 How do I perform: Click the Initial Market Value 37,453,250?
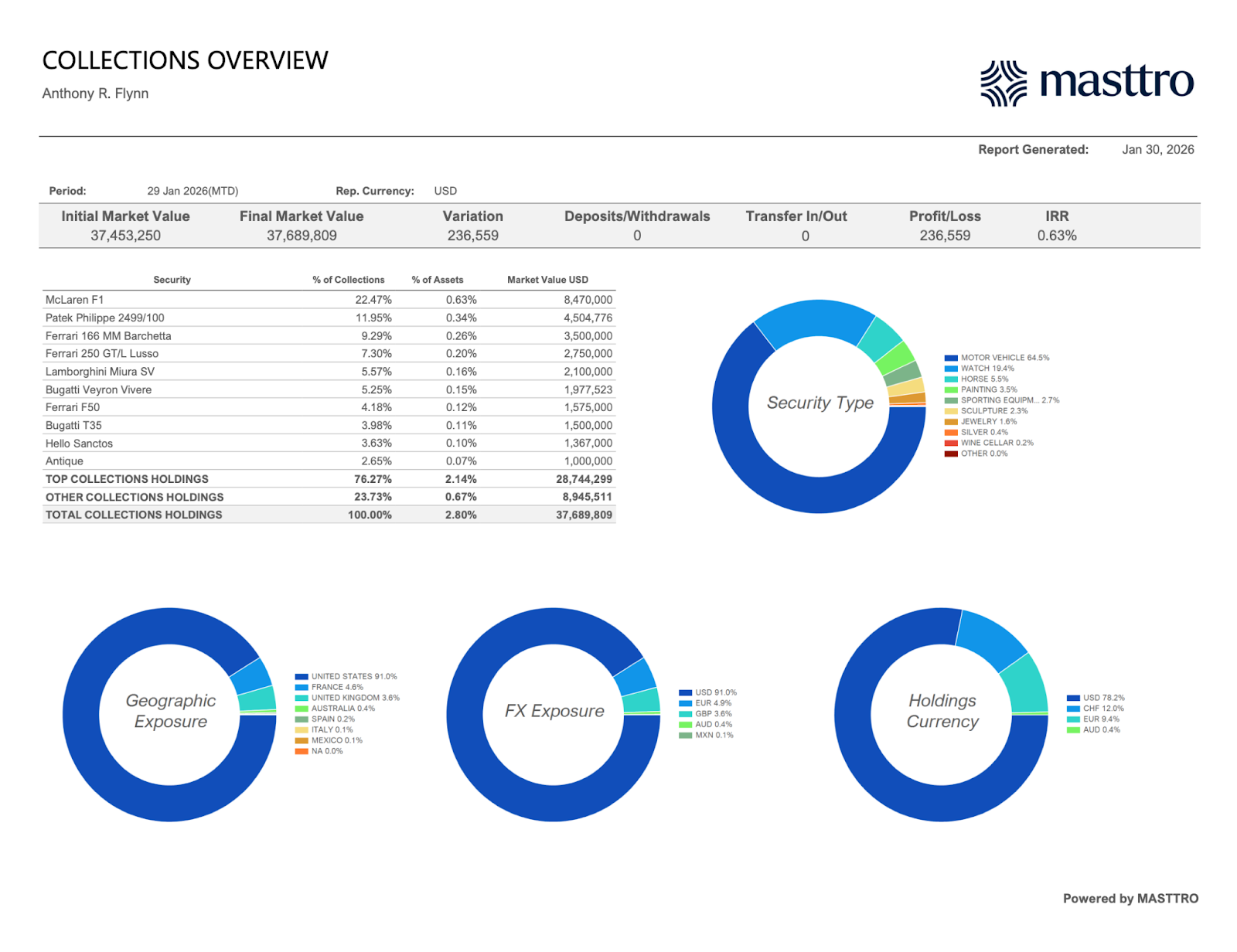click(x=125, y=236)
